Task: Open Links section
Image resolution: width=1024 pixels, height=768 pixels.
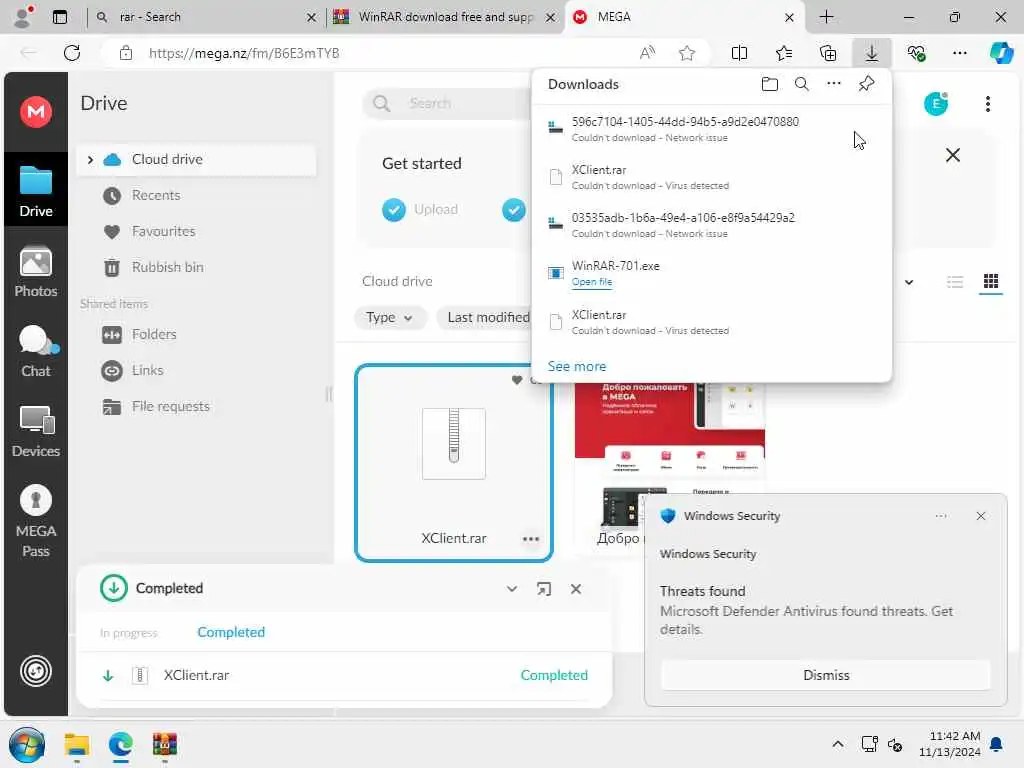Action: [x=148, y=370]
